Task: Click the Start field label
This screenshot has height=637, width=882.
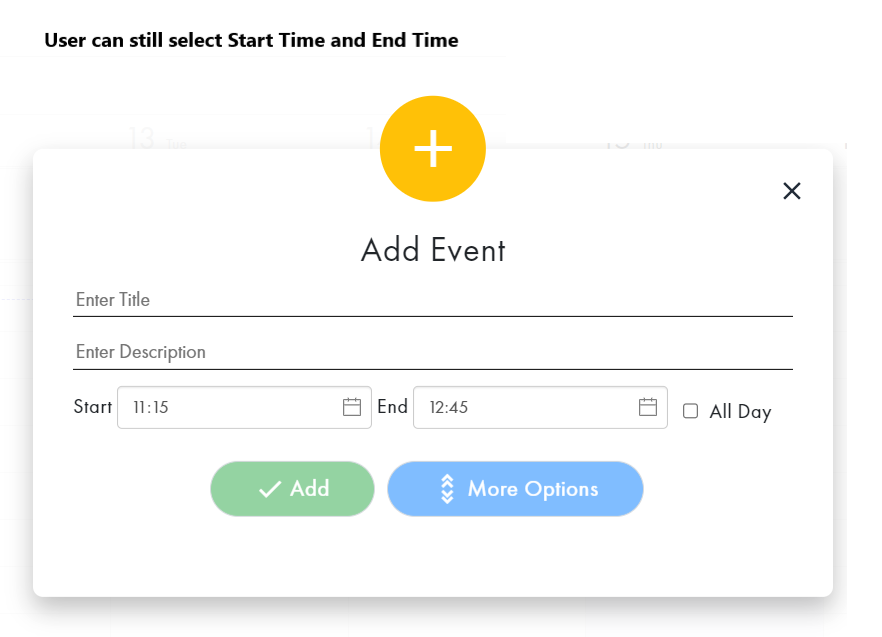Action: 91,407
